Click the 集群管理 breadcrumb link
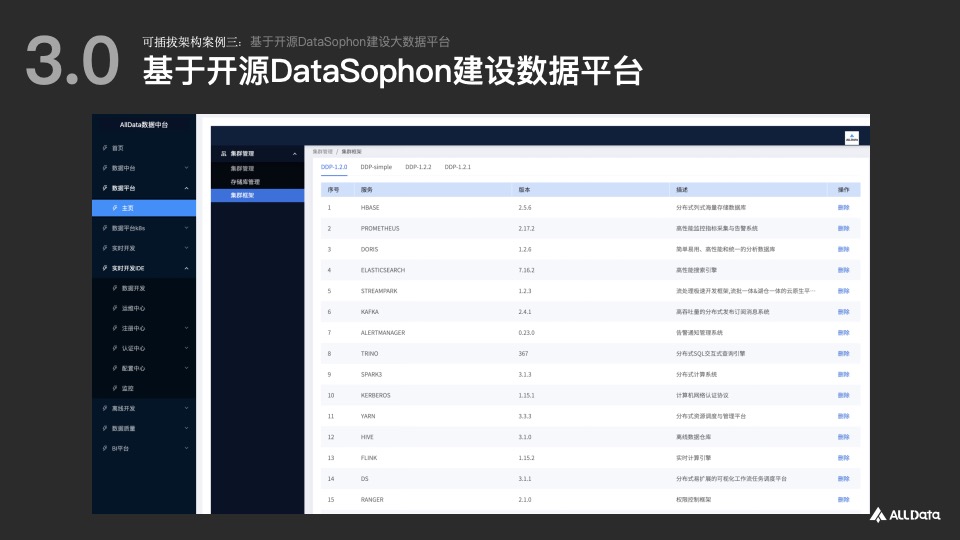The height and width of the screenshot is (540, 960). point(322,151)
